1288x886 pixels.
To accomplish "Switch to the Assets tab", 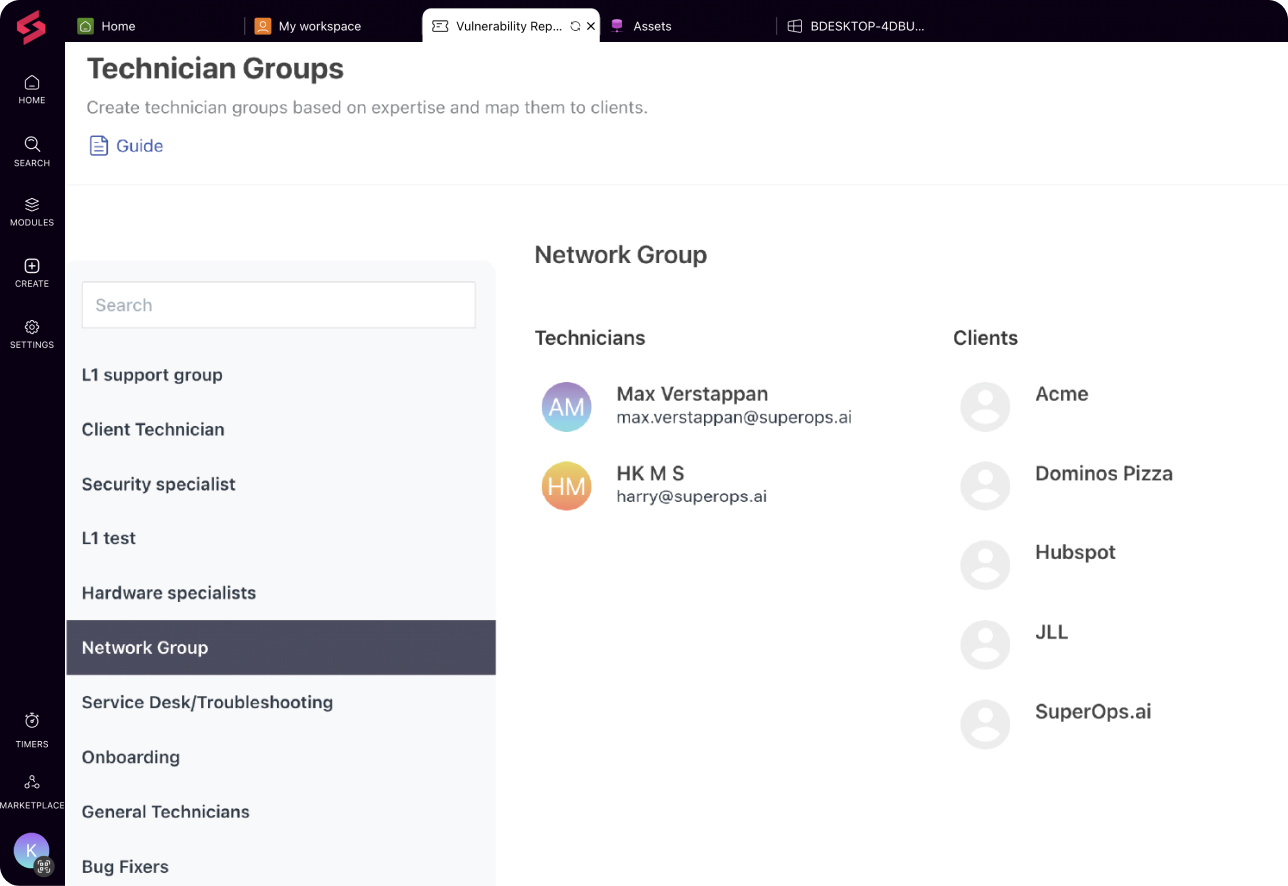I will click(x=651, y=26).
